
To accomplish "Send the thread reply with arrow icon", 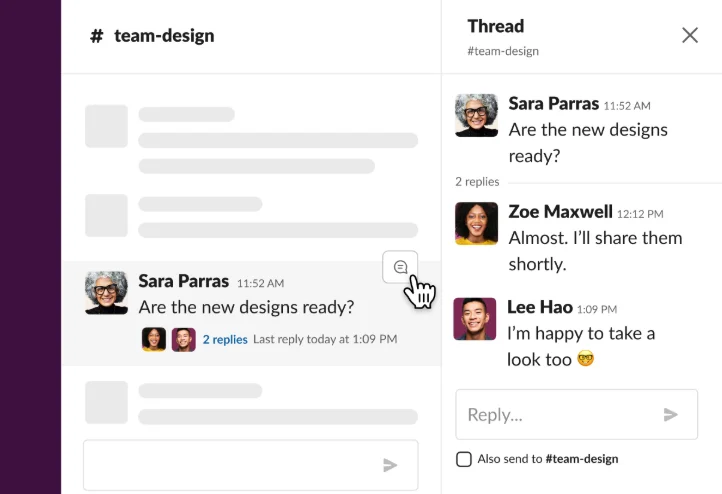I will pos(670,414).
